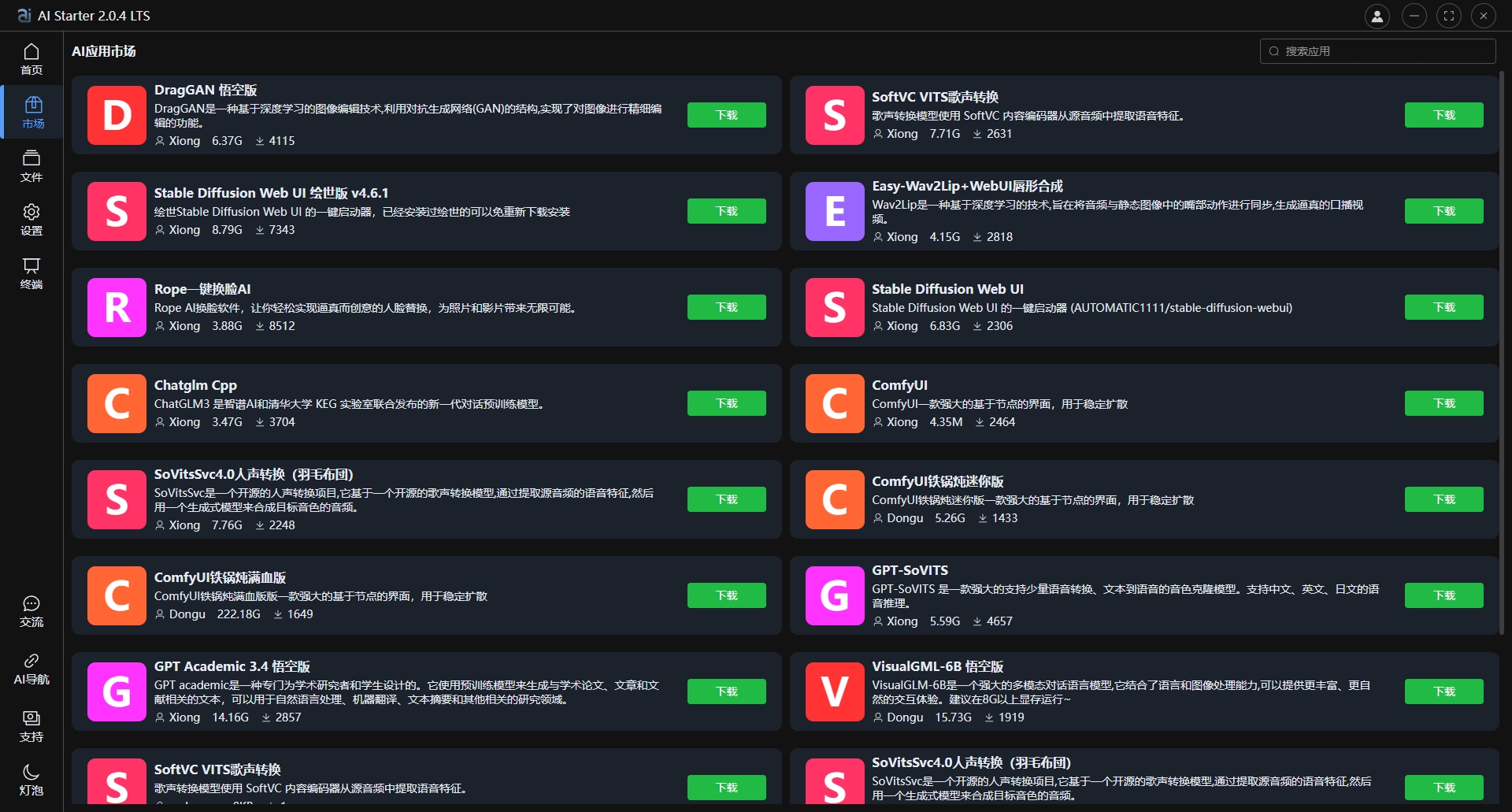Download DragGAN 悟空版
Viewport: 1512px width, 812px height.
(726, 114)
